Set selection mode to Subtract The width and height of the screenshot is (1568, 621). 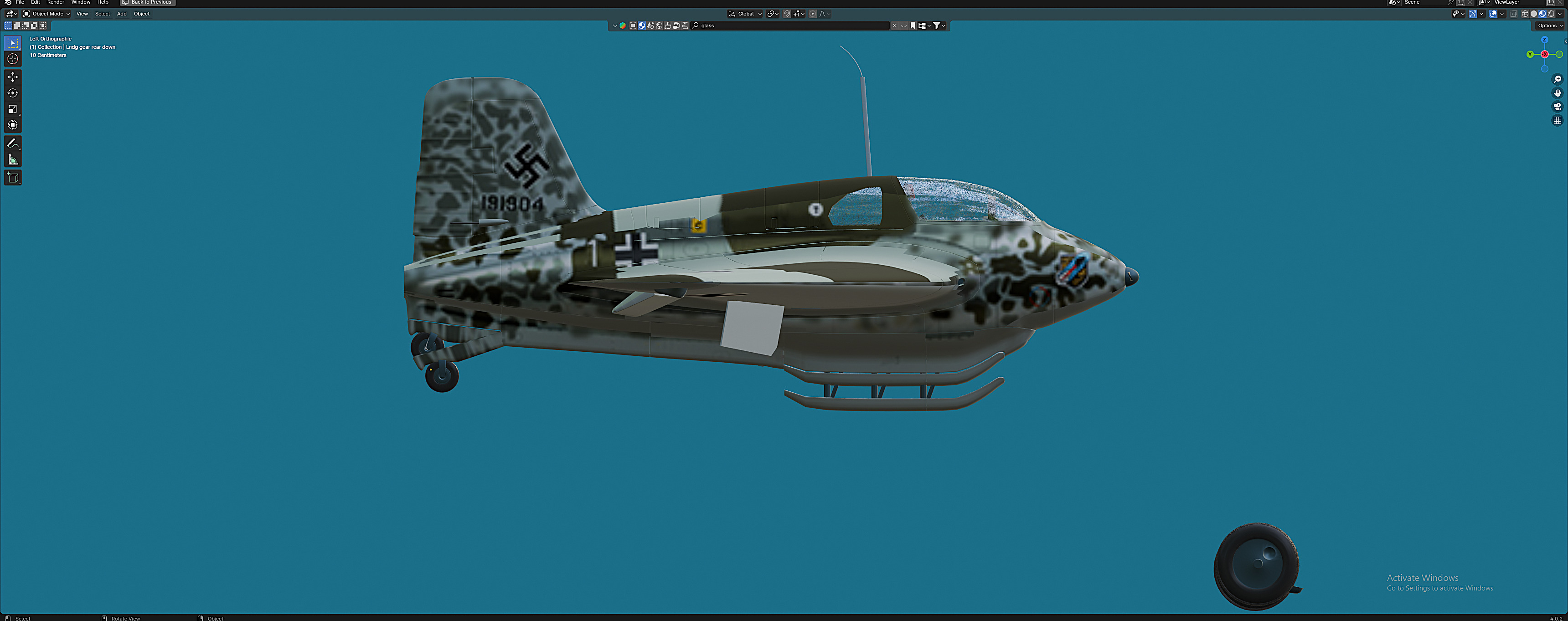tap(26, 26)
